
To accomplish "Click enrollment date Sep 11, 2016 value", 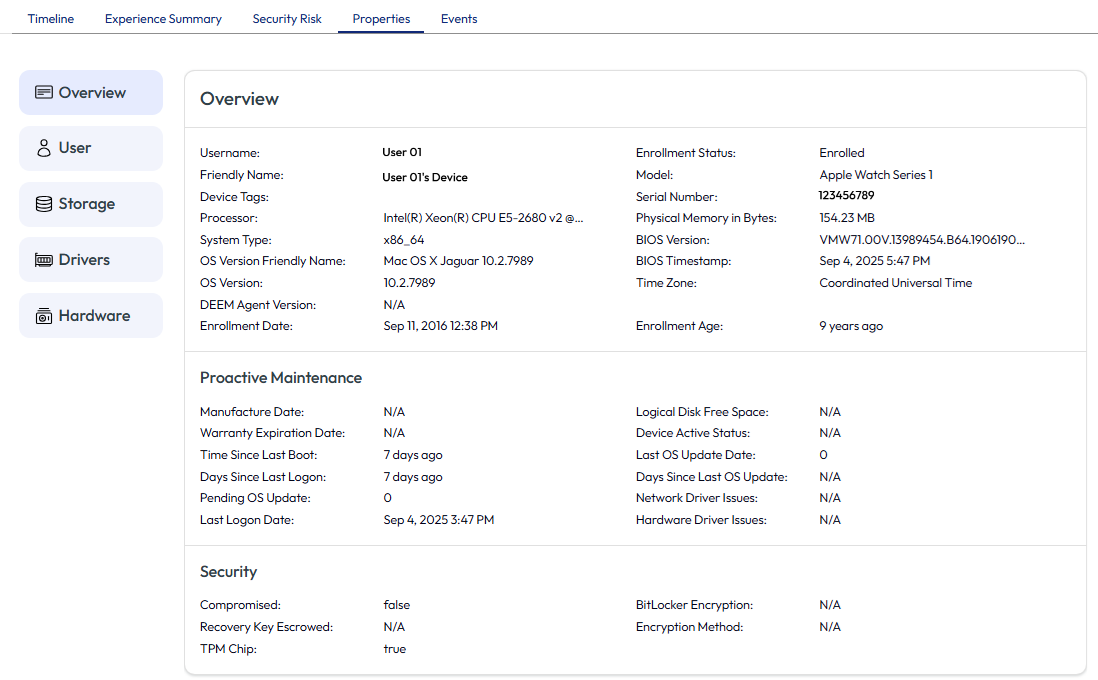I will tap(440, 326).
